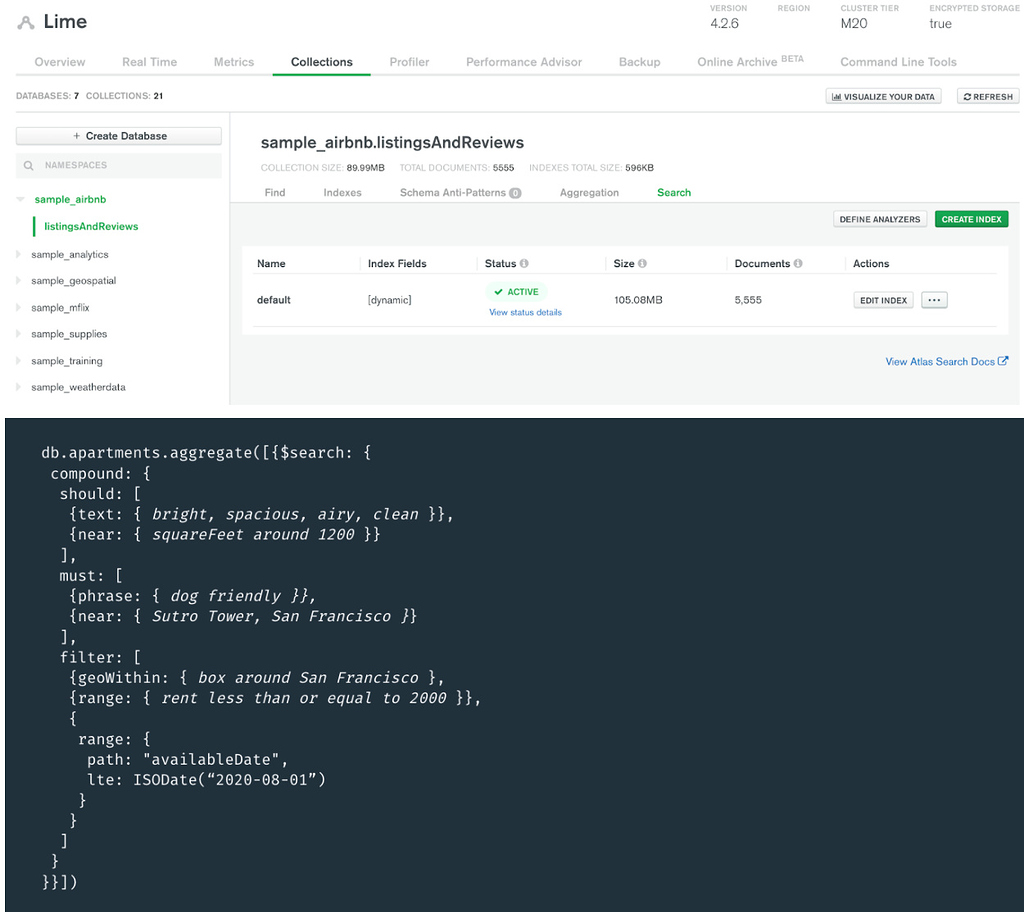This screenshot has width=1024, height=912.
Task: Click the Documents column info icon
Action: [798, 264]
